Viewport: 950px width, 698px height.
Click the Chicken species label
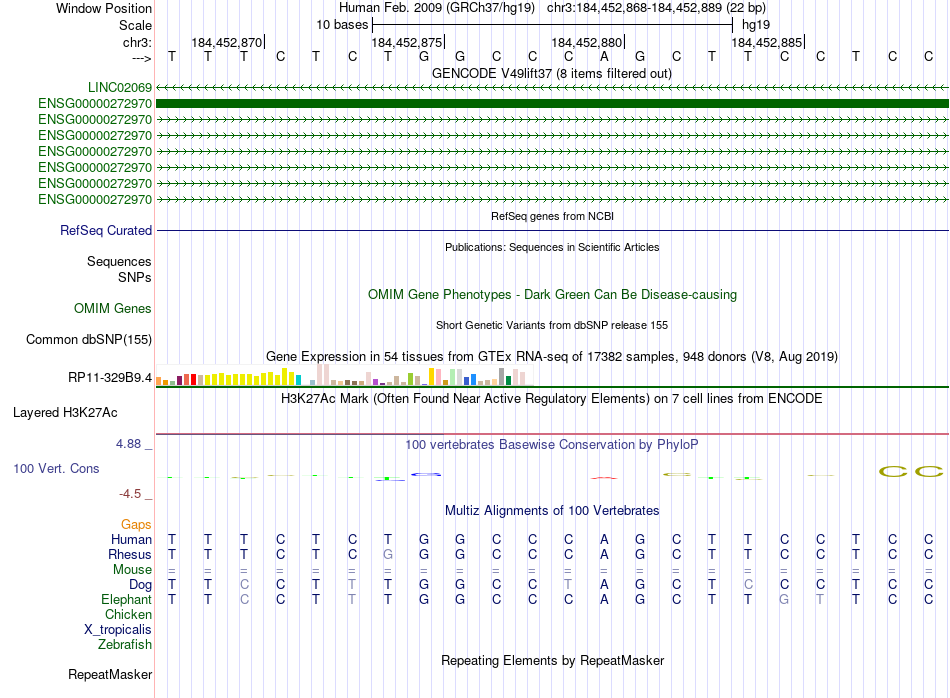128,614
